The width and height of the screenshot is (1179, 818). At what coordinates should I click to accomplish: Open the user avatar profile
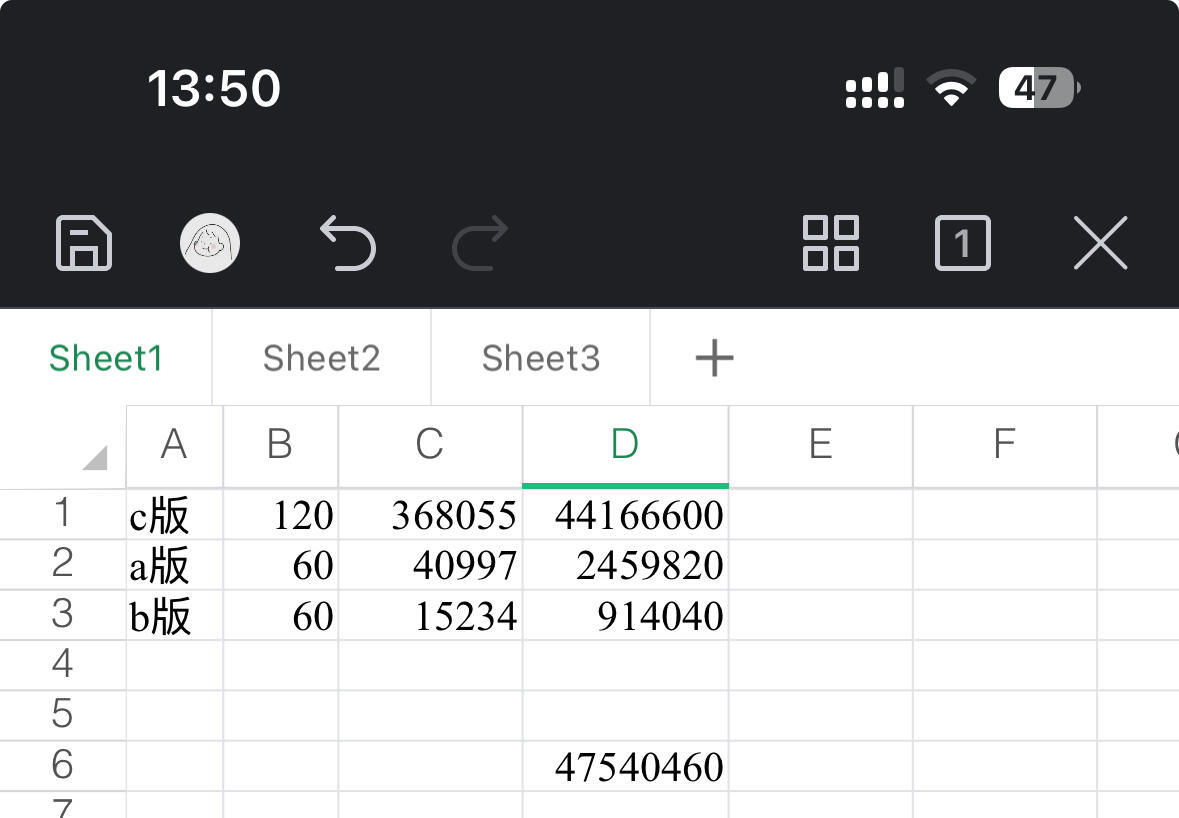[x=210, y=243]
